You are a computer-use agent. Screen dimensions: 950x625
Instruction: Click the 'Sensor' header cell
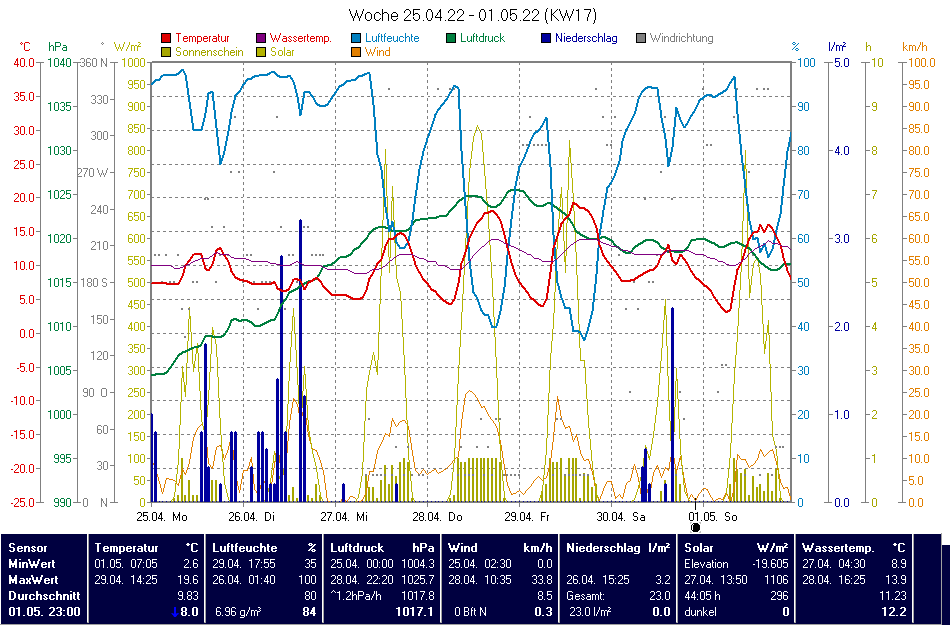28,547
